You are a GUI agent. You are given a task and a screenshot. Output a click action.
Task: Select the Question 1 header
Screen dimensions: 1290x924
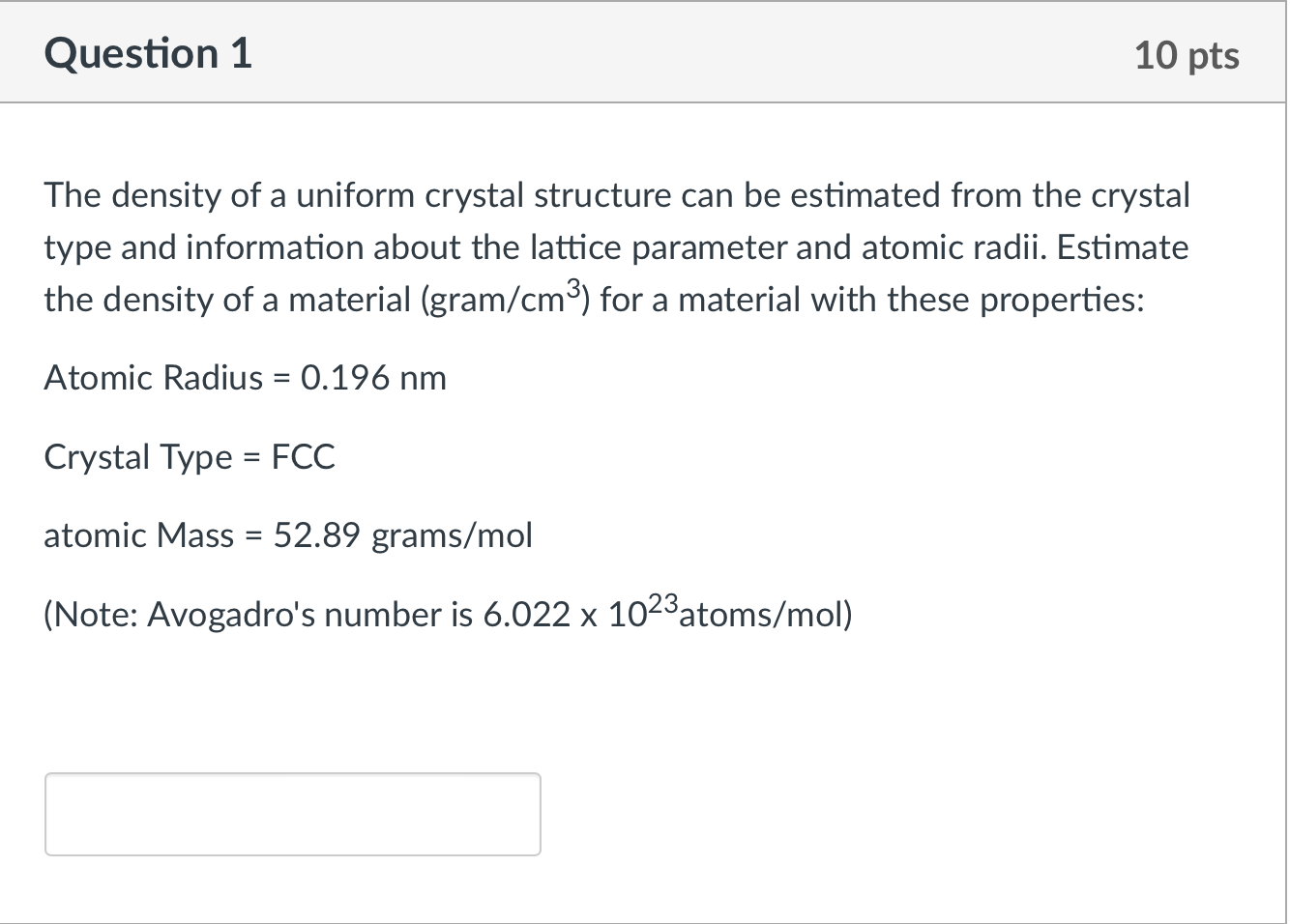[147, 53]
